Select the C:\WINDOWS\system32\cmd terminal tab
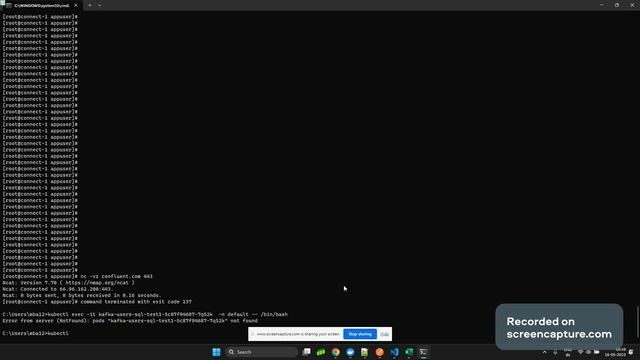This screenshot has height=360, width=640. 41,5
